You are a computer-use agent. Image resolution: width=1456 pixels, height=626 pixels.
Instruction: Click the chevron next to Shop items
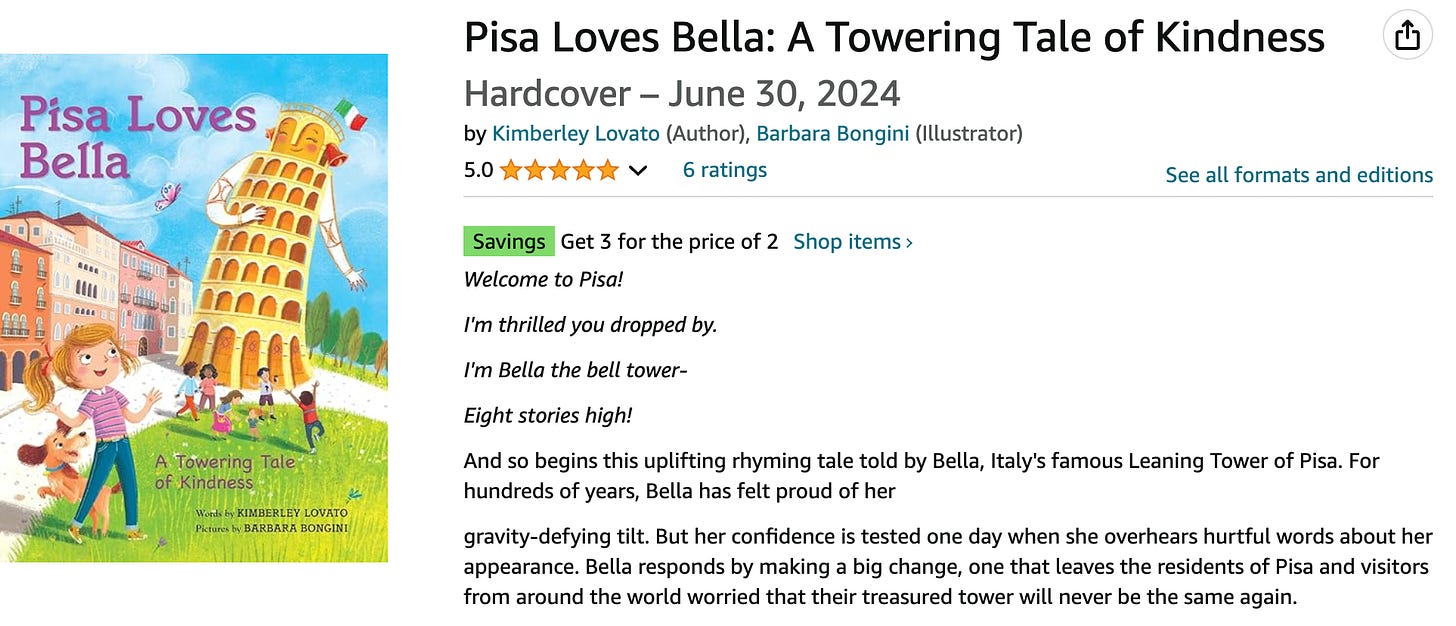coord(908,242)
